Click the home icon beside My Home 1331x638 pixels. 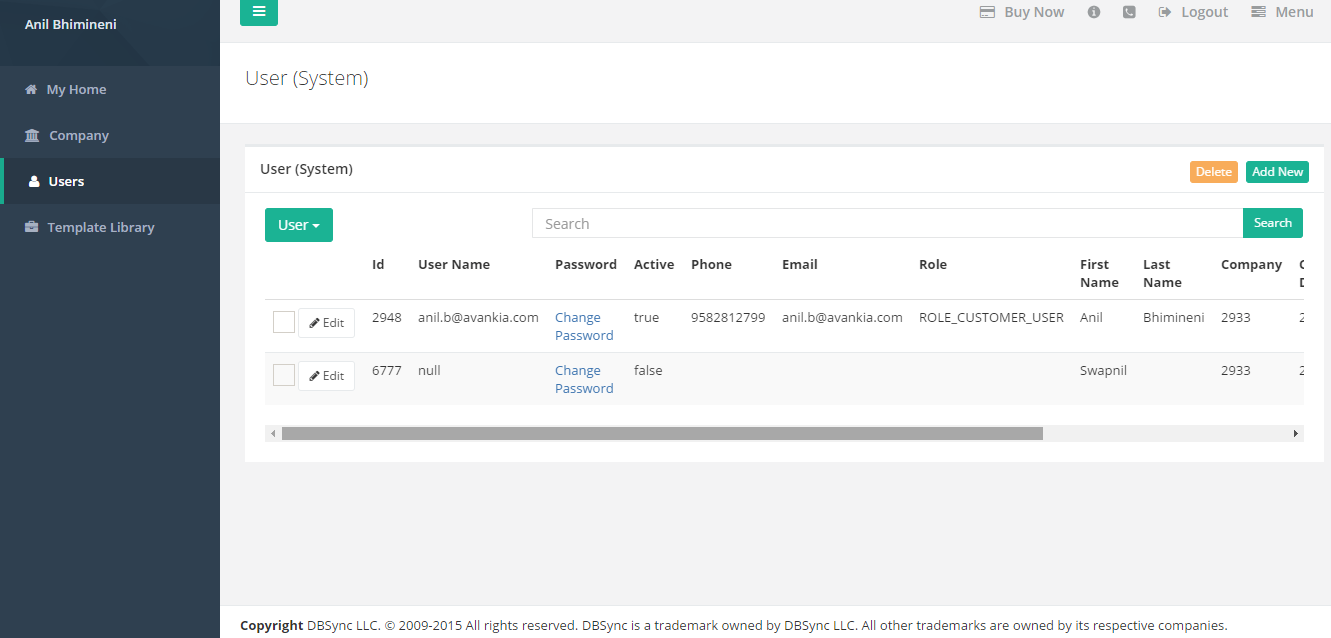(x=31, y=89)
